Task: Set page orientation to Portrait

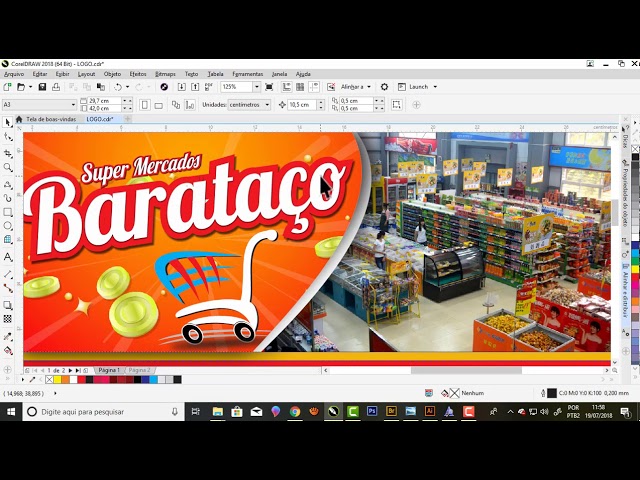Action: tap(144, 105)
